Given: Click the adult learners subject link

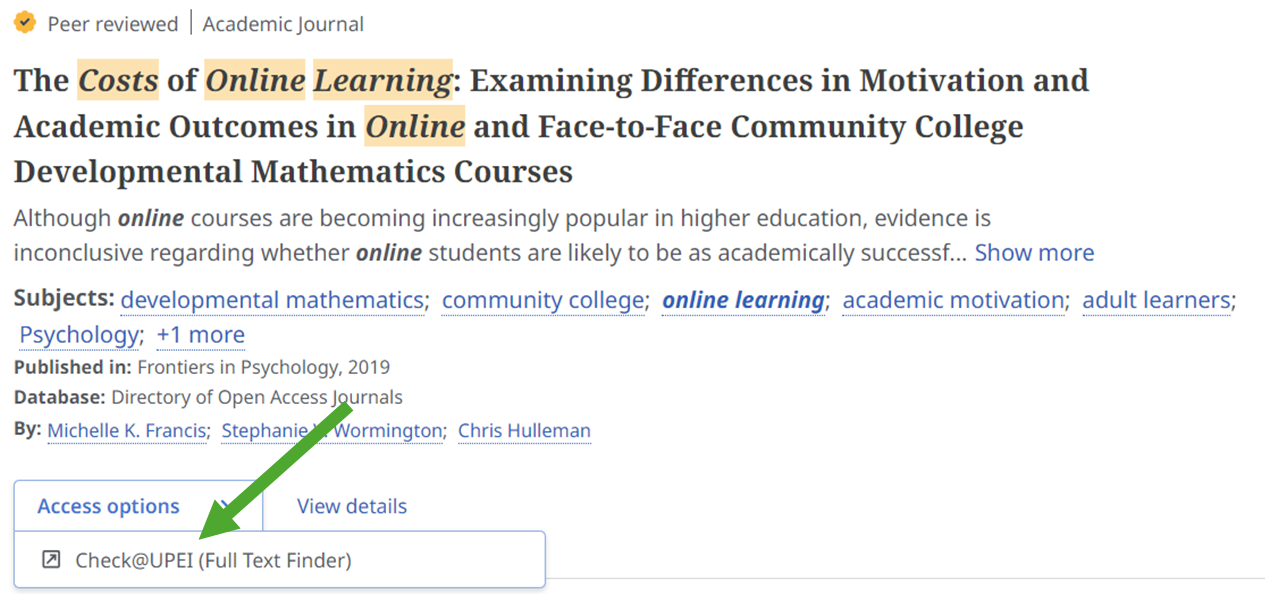Looking at the screenshot, I should tap(1156, 300).
